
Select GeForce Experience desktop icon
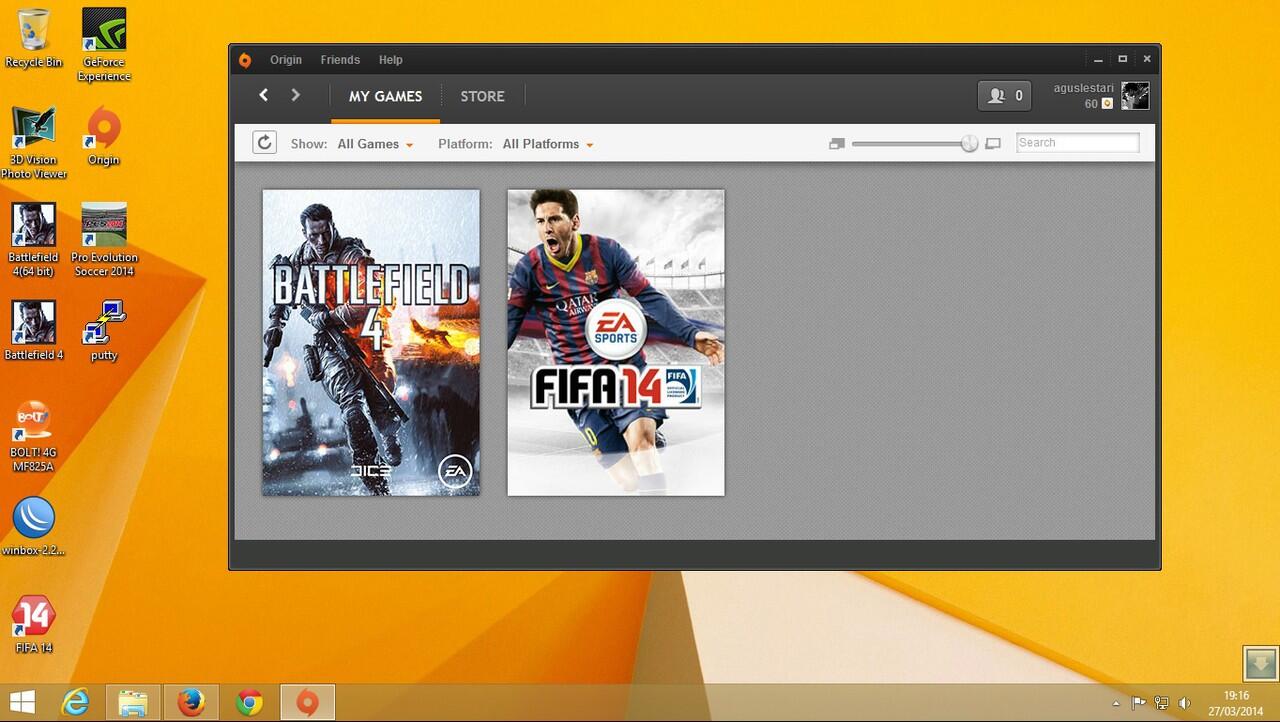point(104,45)
